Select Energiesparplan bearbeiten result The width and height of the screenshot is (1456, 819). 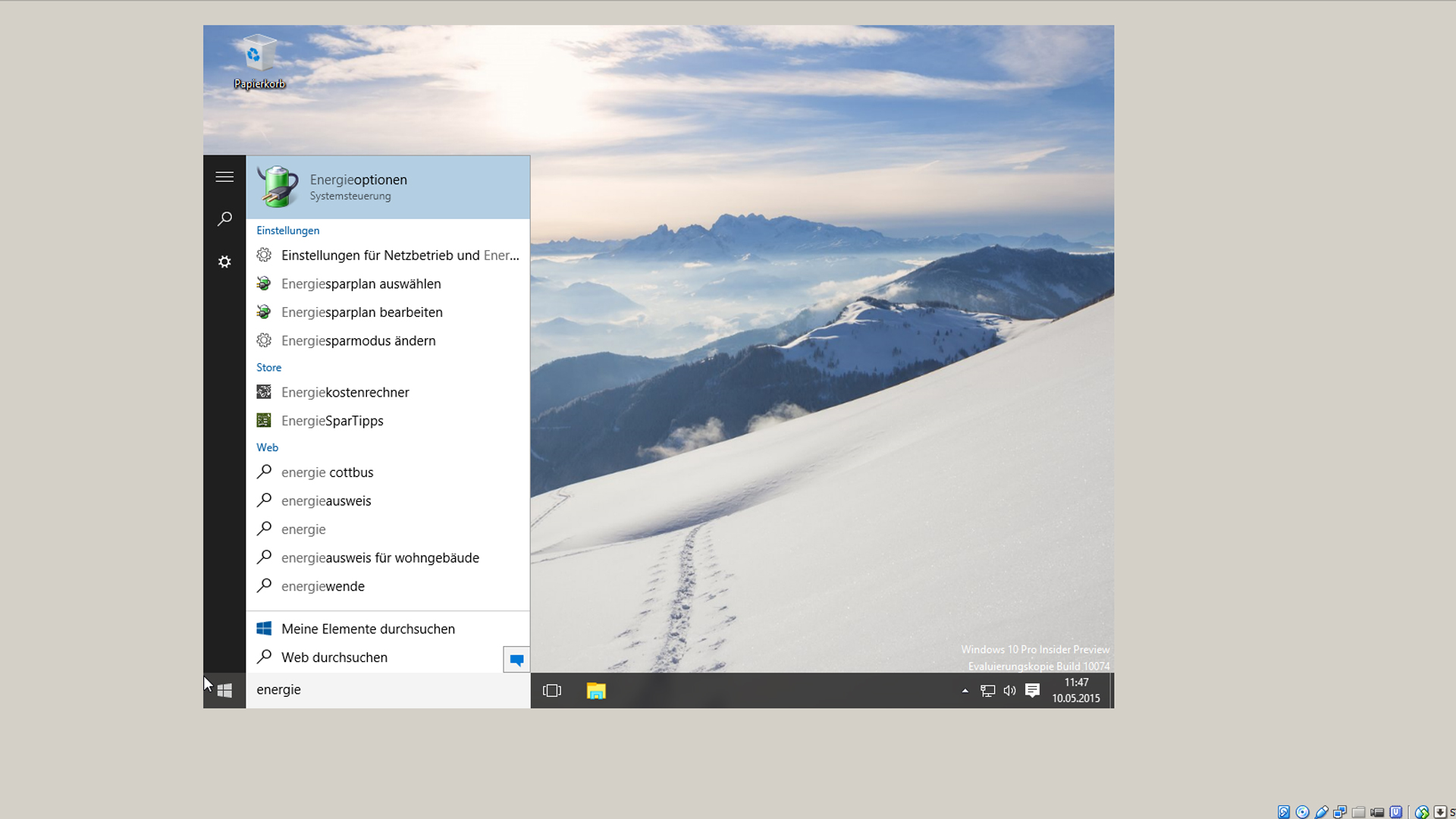[388, 312]
